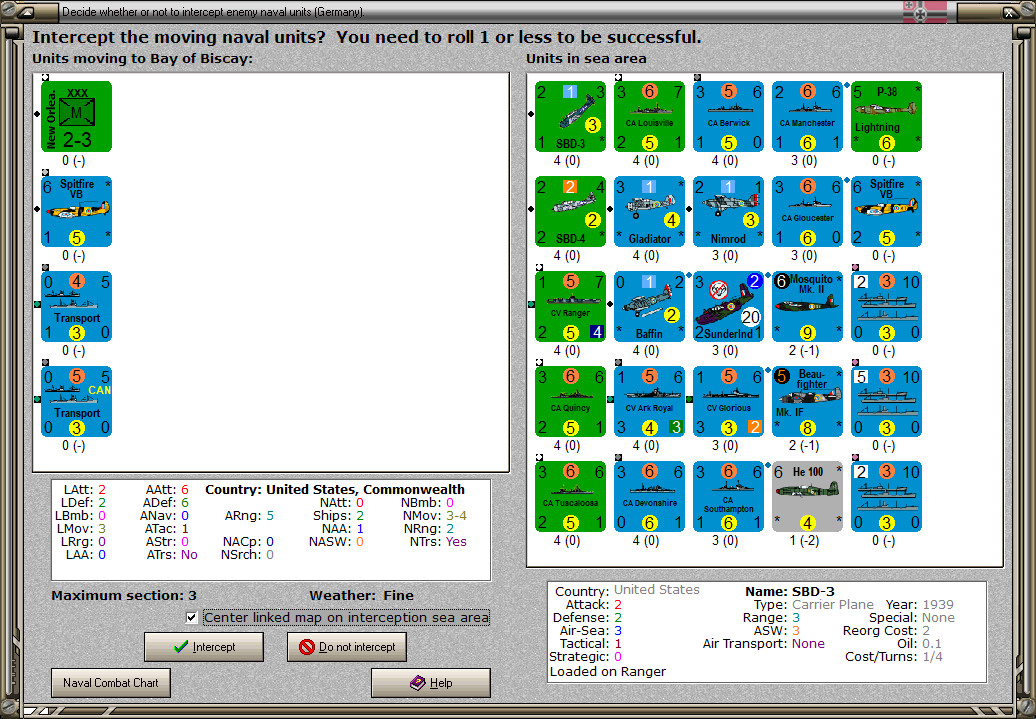1036x719 pixels.
Task: Select the CA Louisville cruiser unit
Action: pos(649,116)
